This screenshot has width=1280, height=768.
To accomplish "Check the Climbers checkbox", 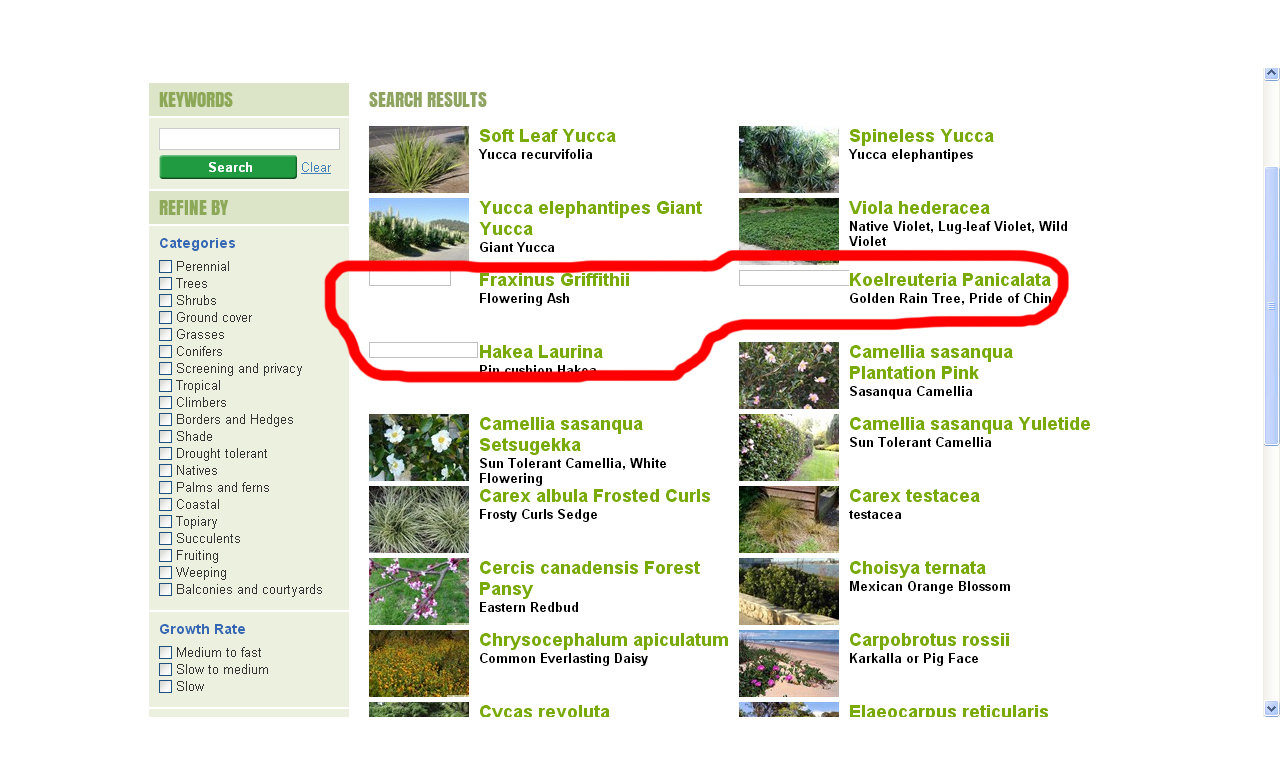I will click(x=165, y=402).
